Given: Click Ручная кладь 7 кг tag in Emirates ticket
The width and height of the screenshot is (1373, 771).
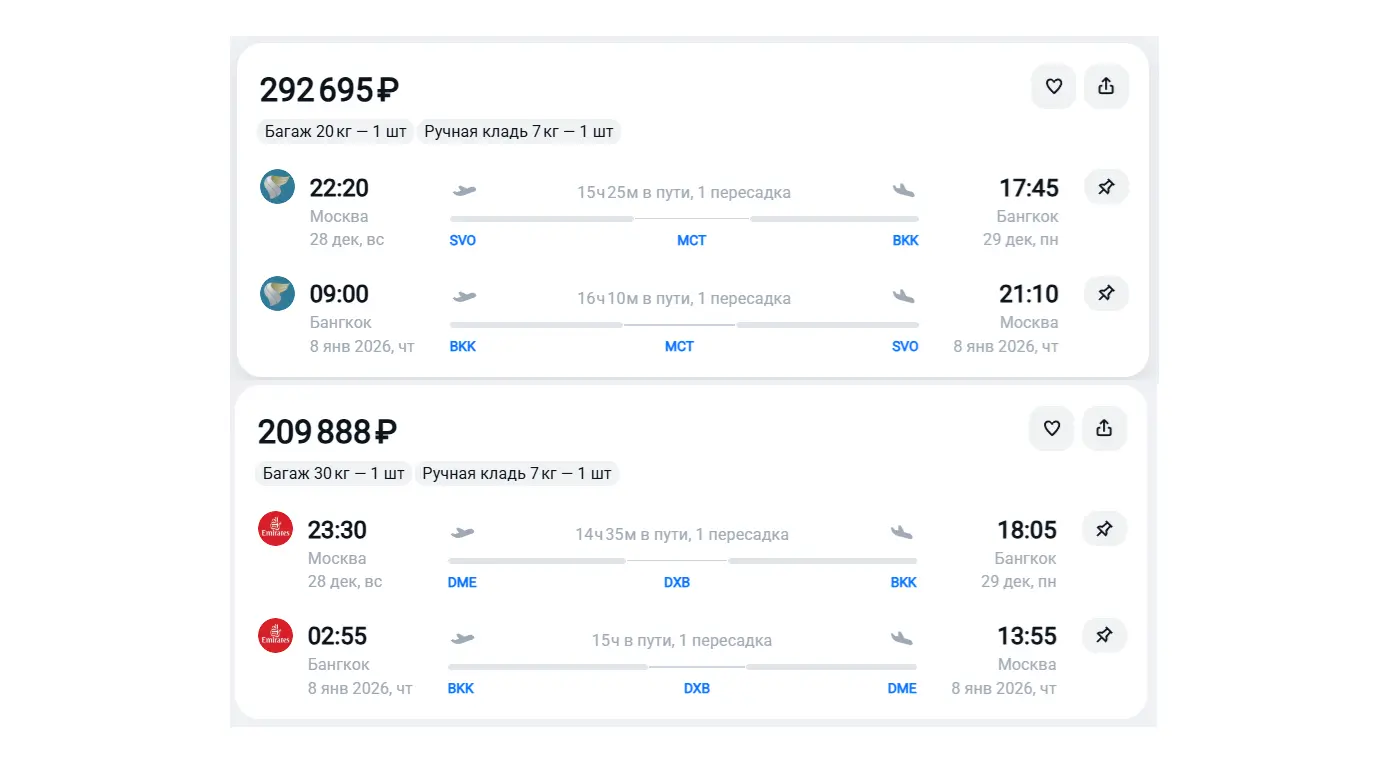Looking at the screenshot, I should click(517, 474).
